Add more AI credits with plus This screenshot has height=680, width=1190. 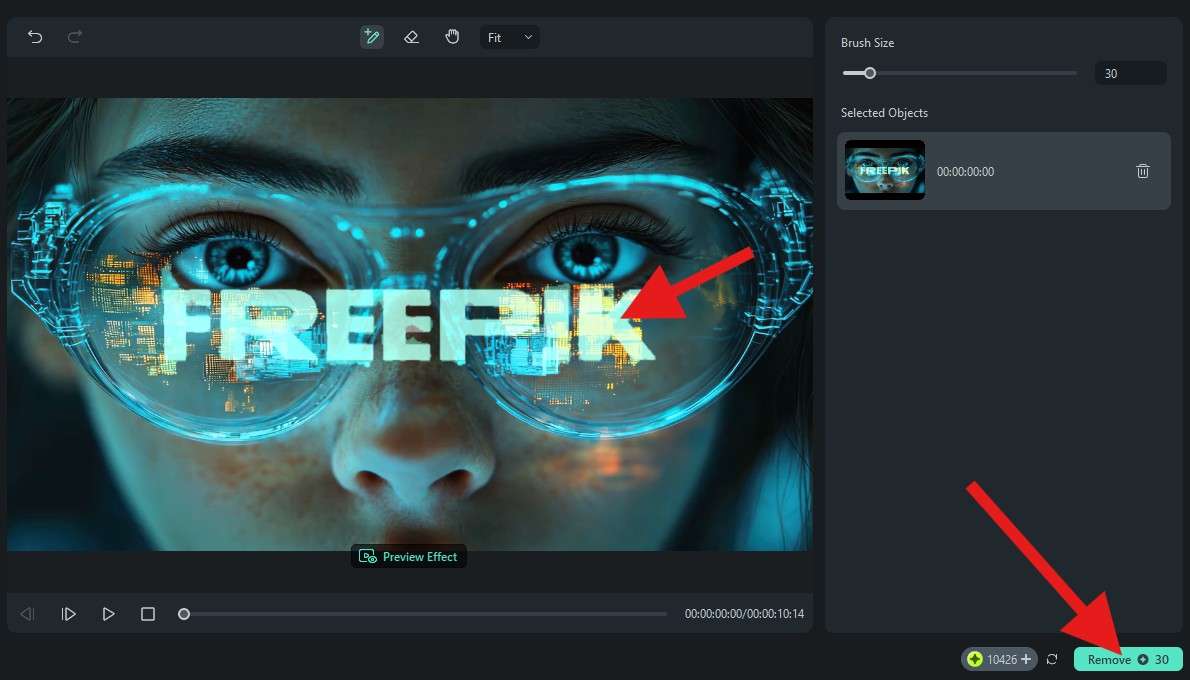(1026, 659)
